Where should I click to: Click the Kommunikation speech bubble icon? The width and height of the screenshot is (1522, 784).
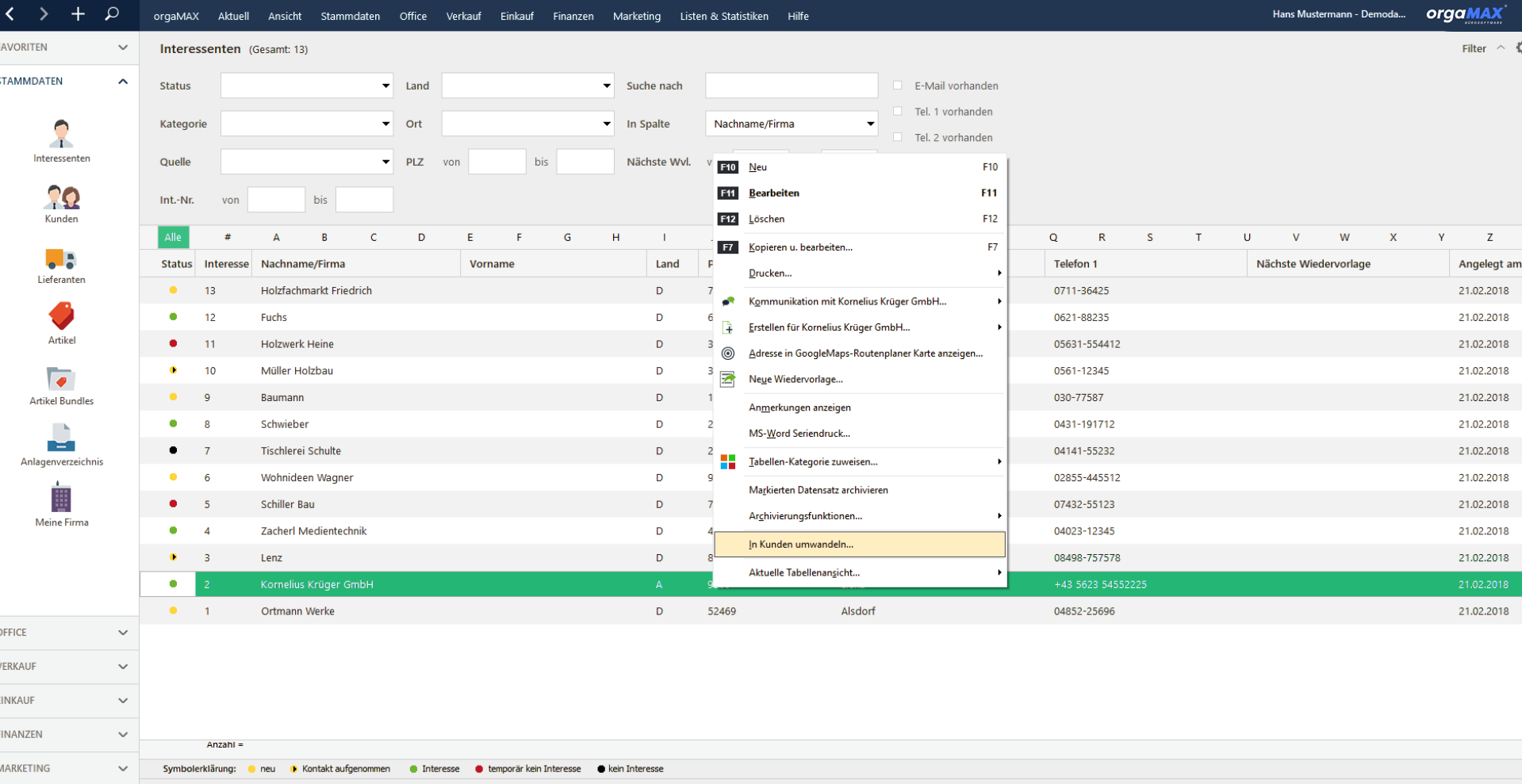[728, 301]
